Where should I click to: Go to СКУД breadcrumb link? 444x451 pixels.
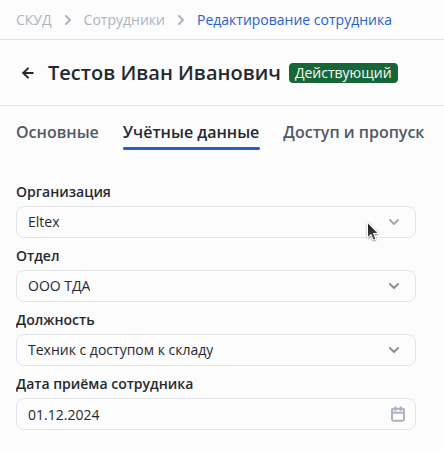[34, 20]
